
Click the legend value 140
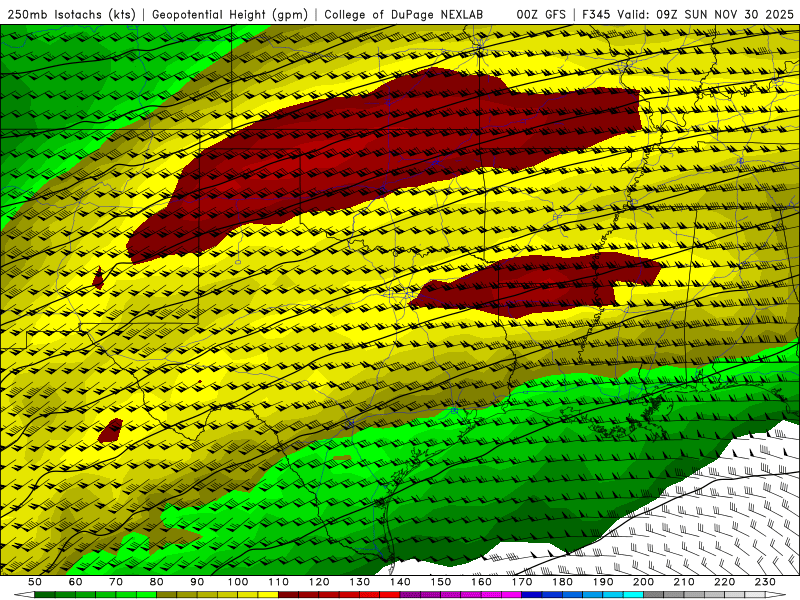(400, 582)
